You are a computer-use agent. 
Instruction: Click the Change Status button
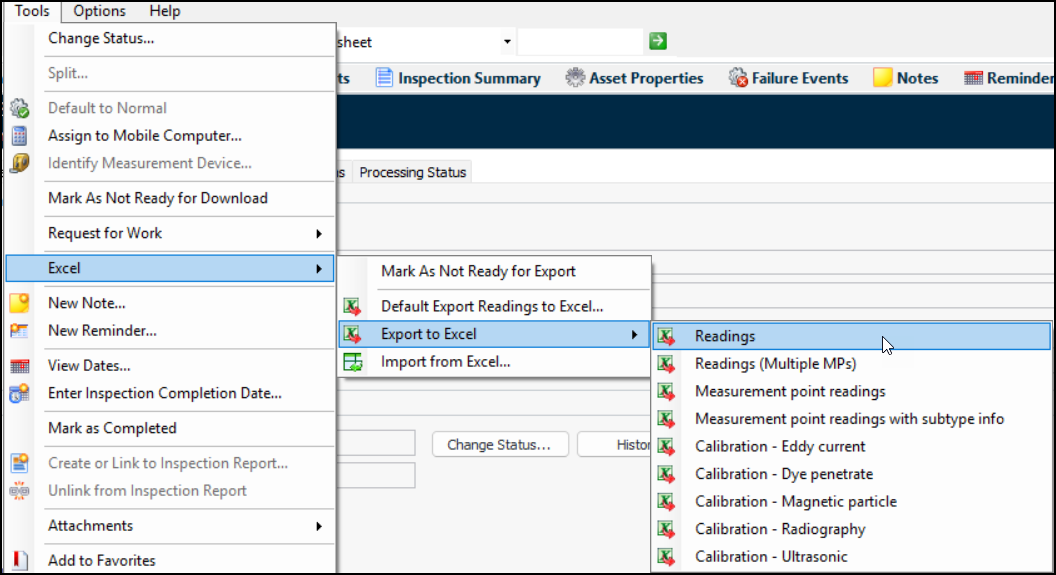499,445
